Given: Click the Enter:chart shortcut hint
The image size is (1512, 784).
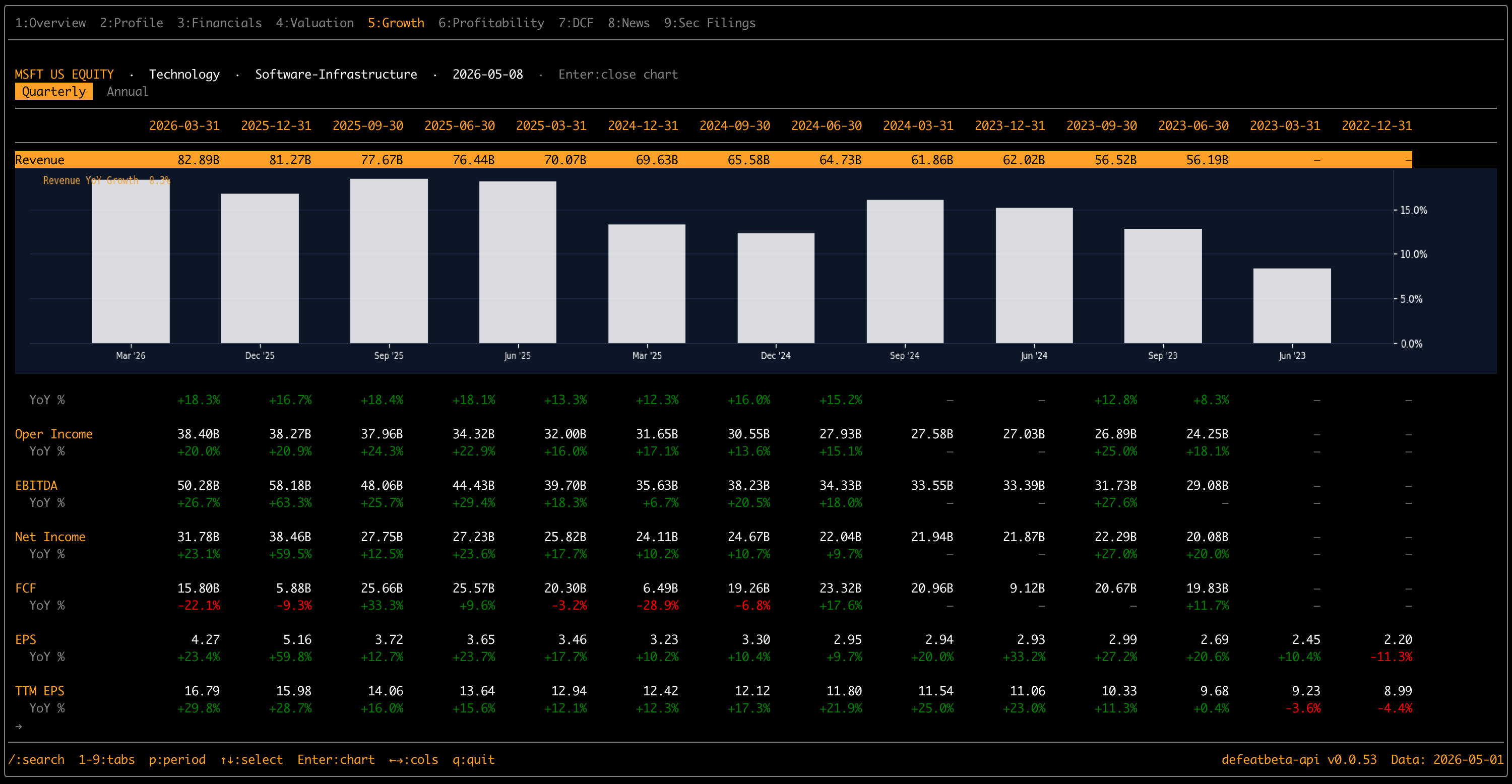Looking at the screenshot, I should pos(336,760).
